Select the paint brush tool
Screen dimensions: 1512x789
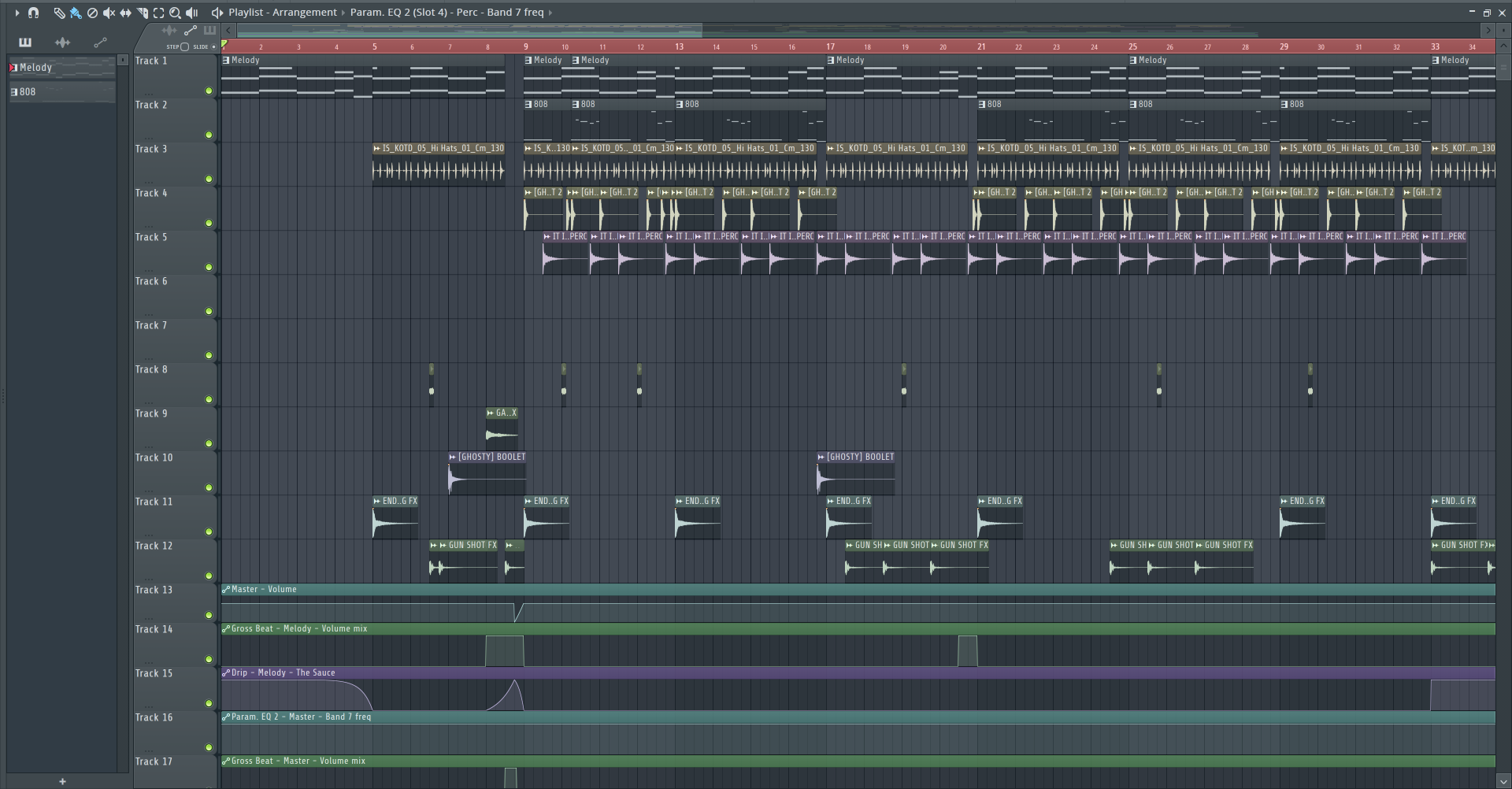(76, 13)
